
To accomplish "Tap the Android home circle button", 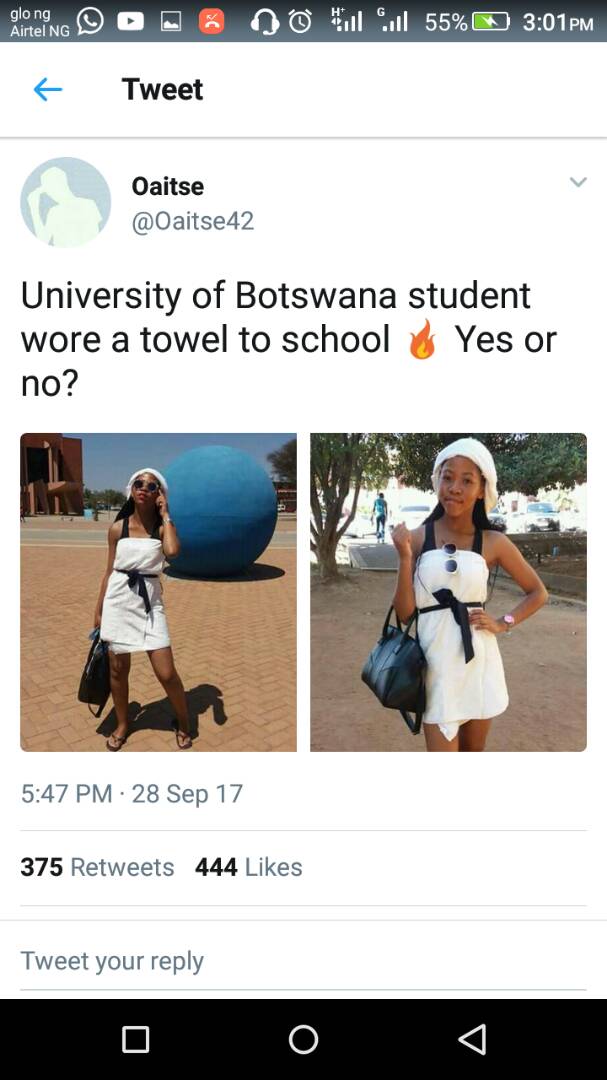I will coord(303,1039).
